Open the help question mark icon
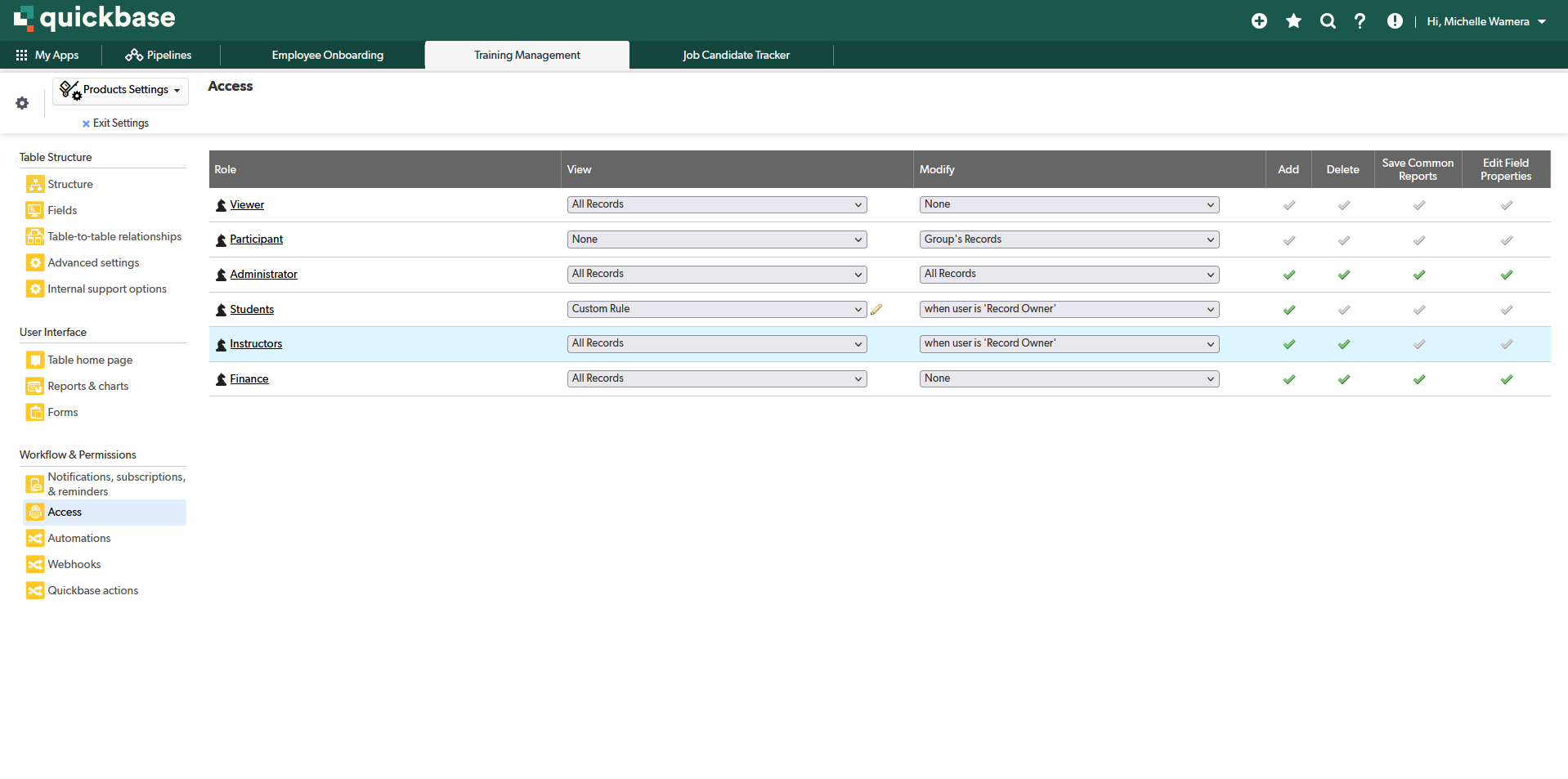1568x779 pixels. pos(1360,21)
